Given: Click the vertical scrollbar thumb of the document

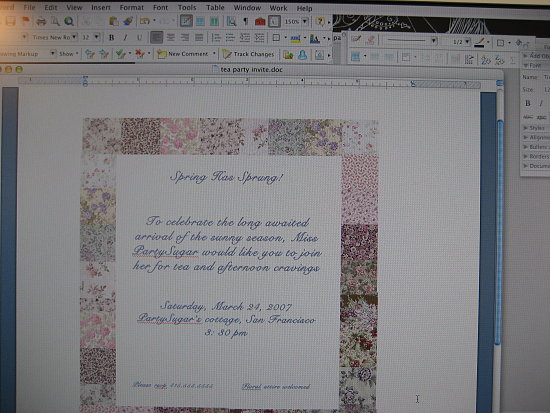Looking at the screenshot, I should (x=499, y=233).
